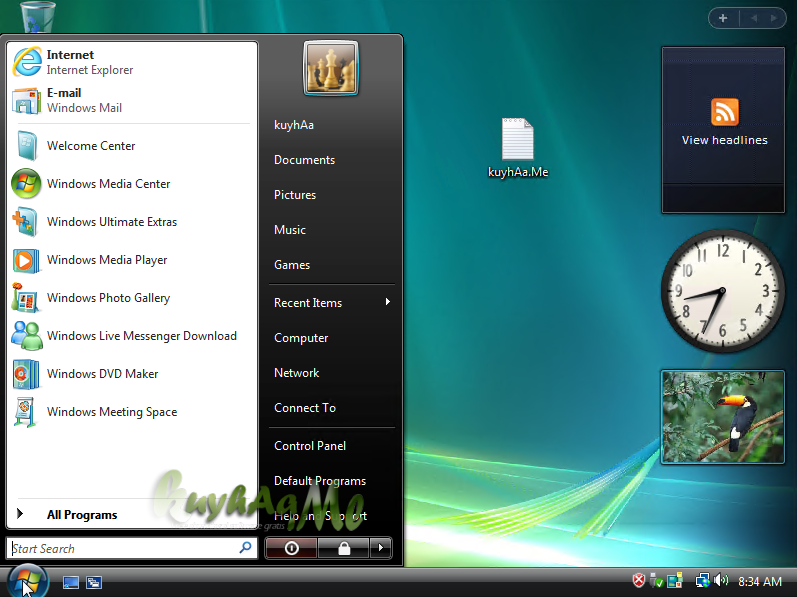Select the Windows Meeting Space text label
The height and width of the screenshot is (597, 797).
click(112, 412)
